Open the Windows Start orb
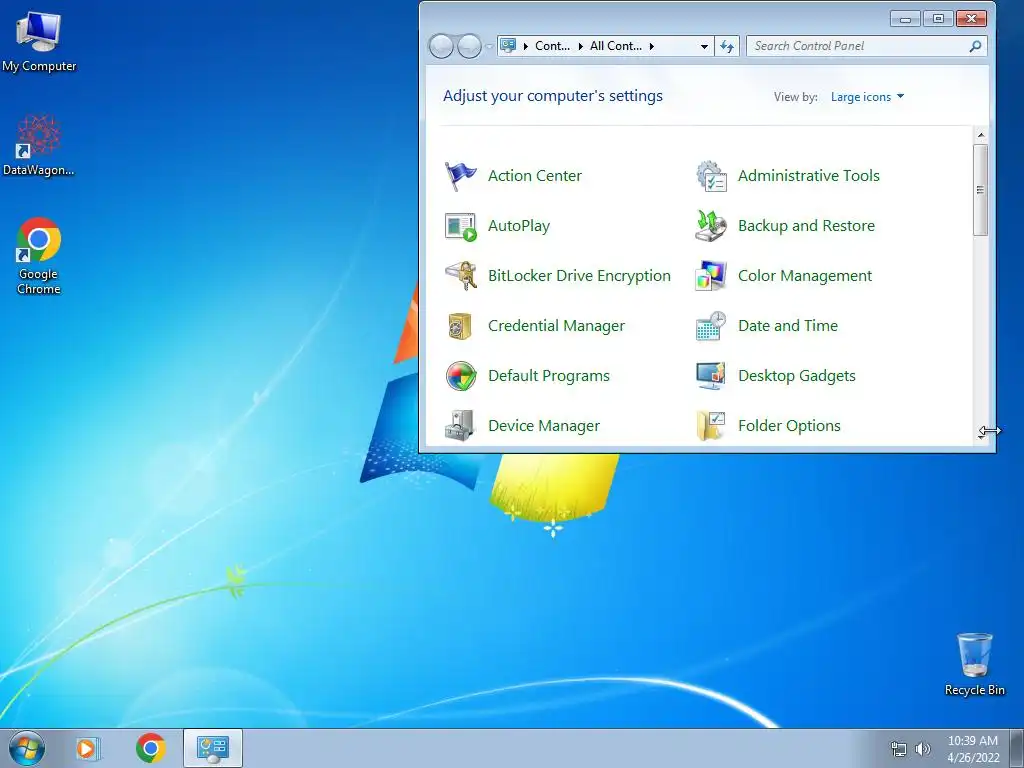 coord(27,748)
